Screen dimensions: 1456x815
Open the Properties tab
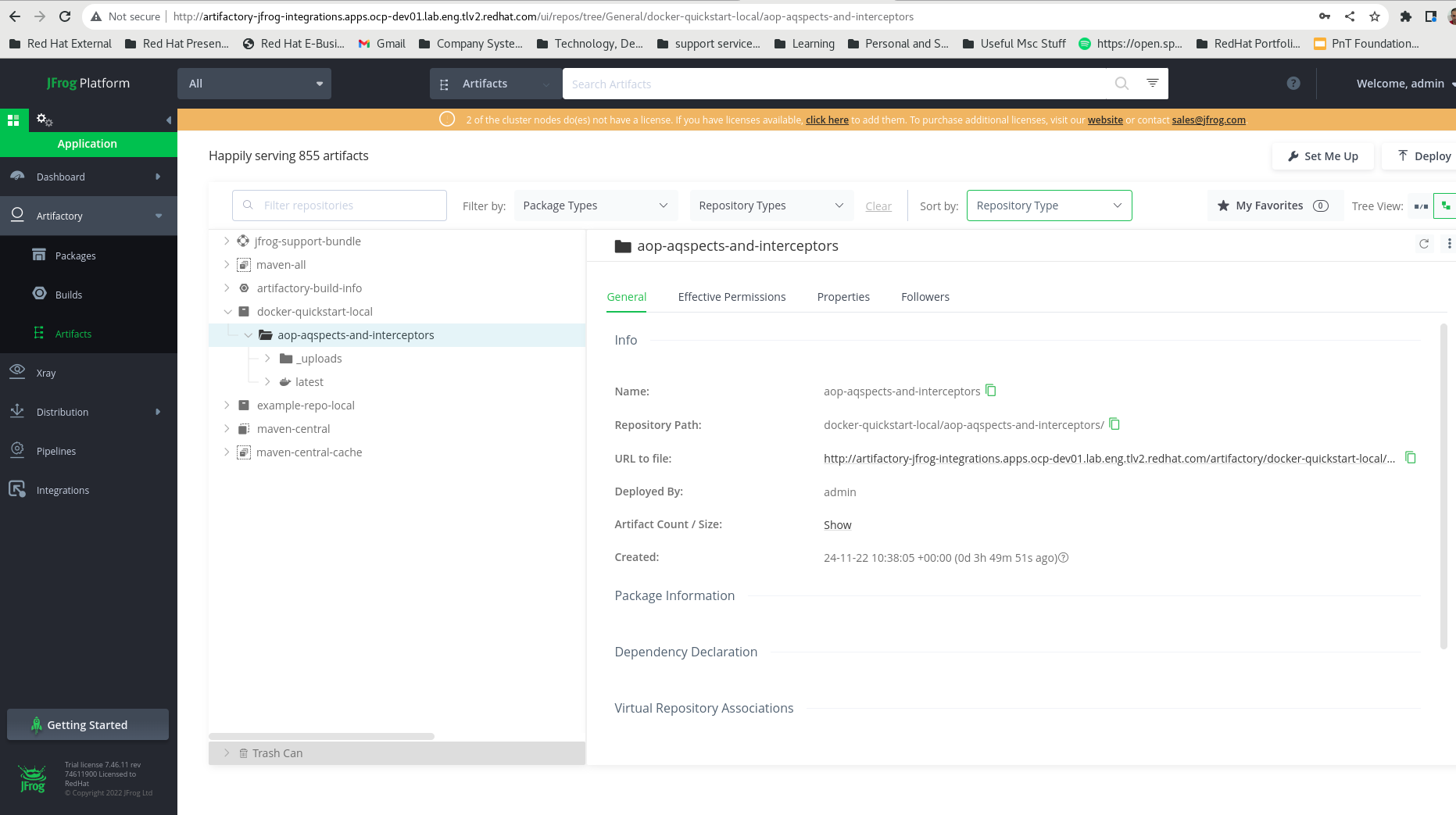843,297
